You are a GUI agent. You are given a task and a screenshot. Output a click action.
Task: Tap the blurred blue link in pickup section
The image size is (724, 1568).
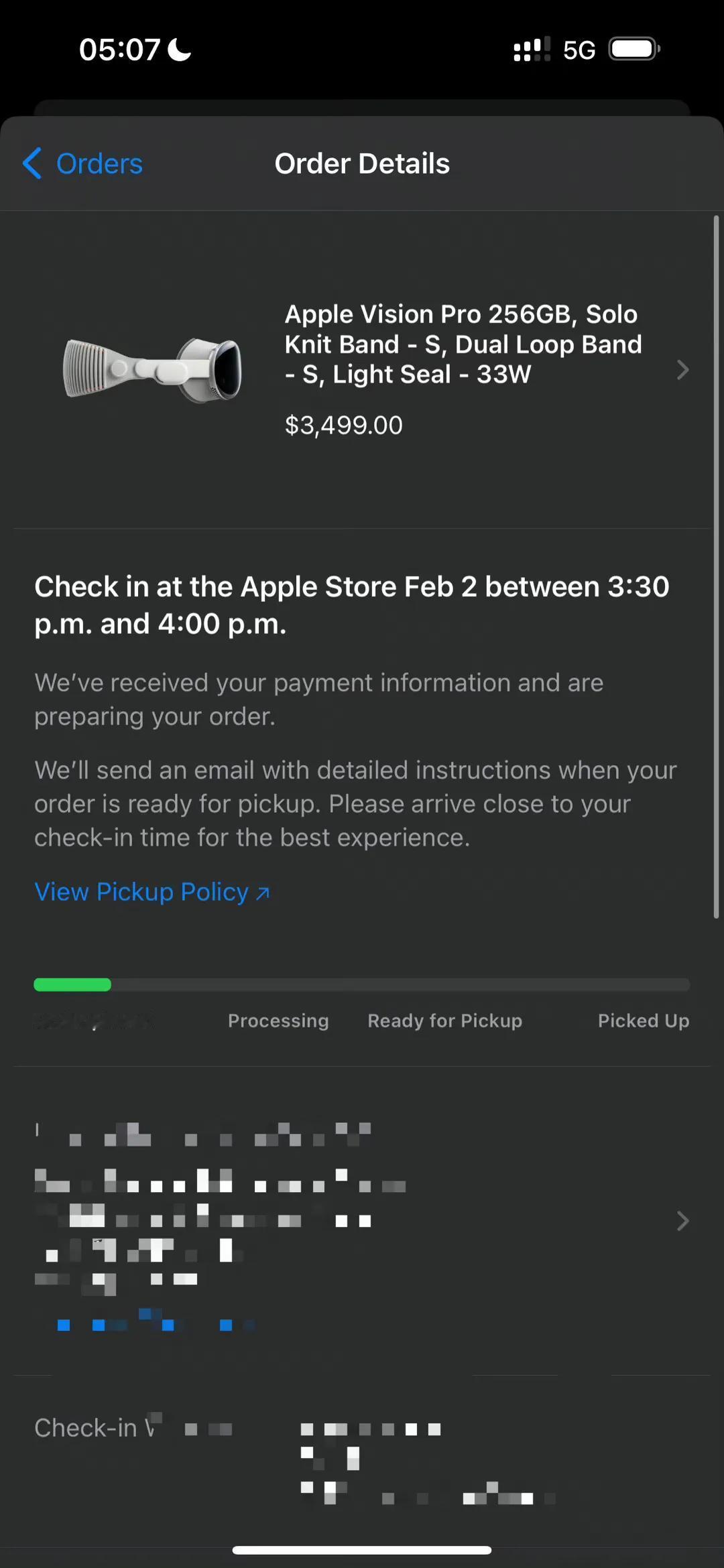[154, 1322]
